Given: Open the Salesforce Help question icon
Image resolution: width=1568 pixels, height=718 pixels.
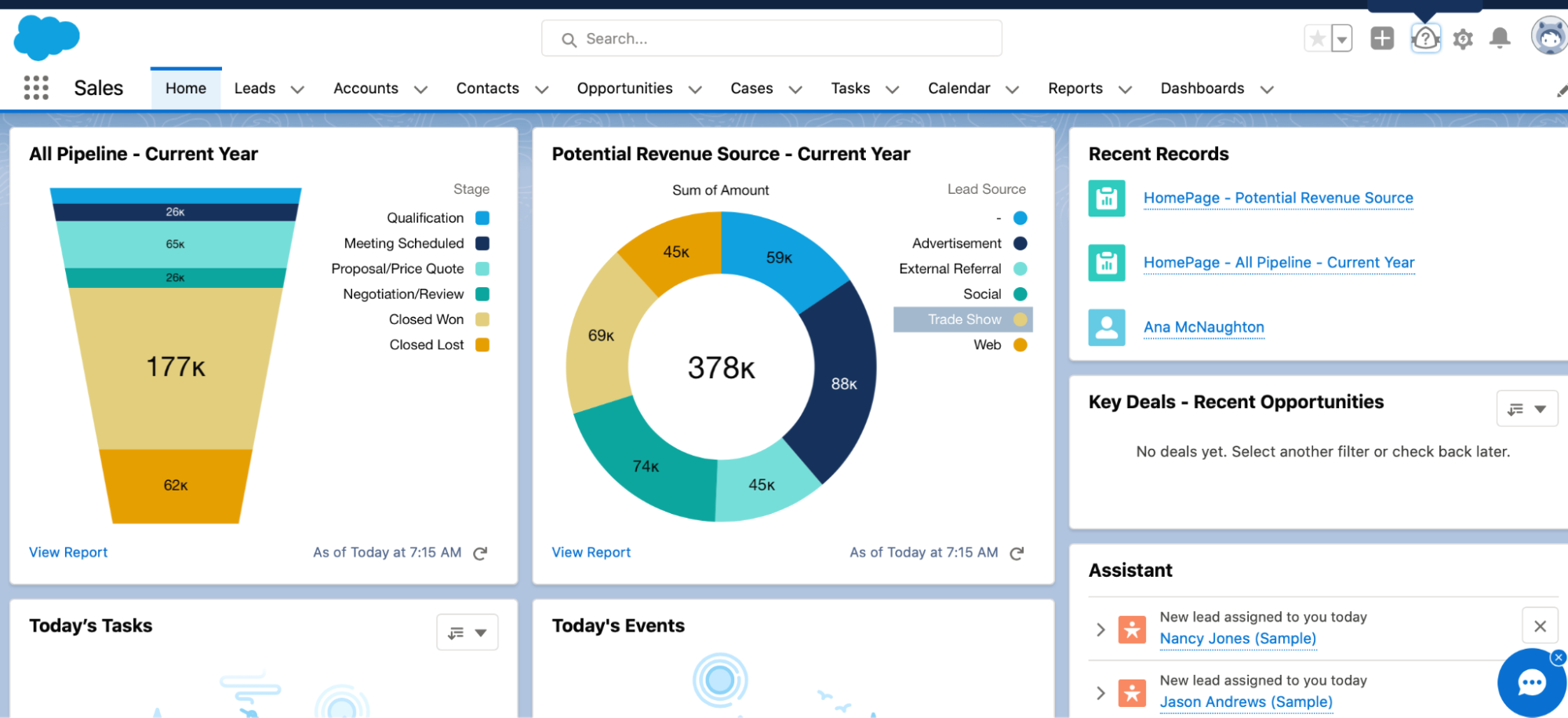Looking at the screenshot, I should pyautogui.click(x=1425, y=38).
